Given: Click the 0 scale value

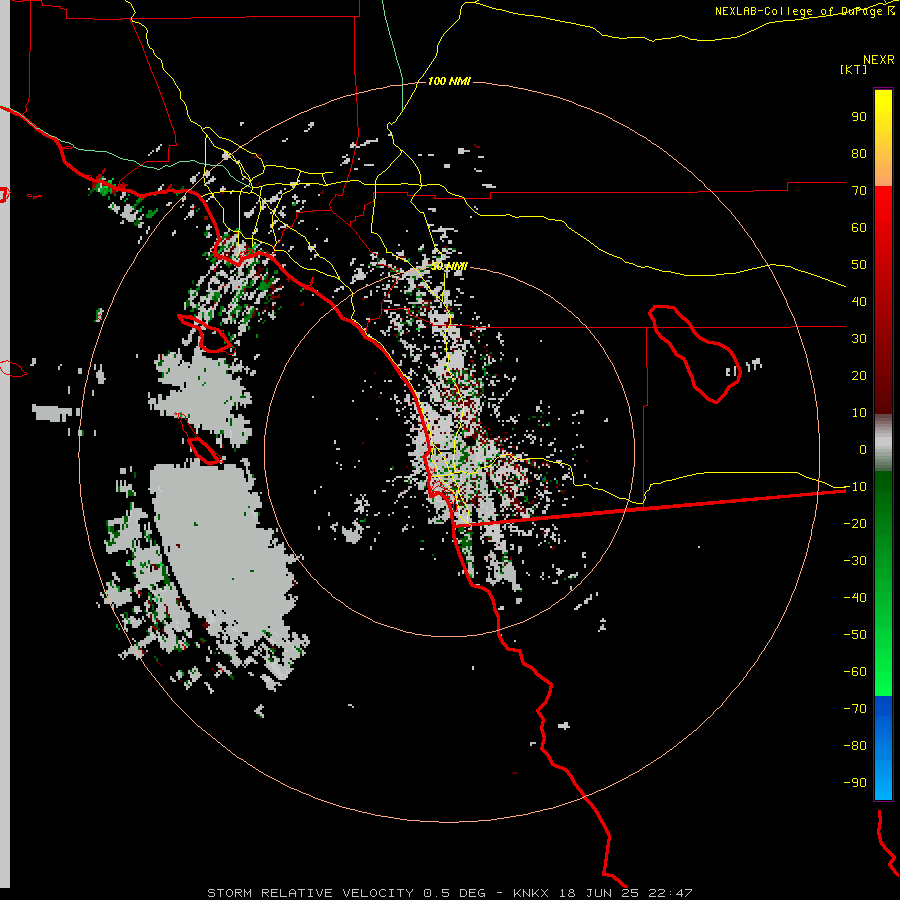Looking at the screenshot, I should (x=863, y=450).
